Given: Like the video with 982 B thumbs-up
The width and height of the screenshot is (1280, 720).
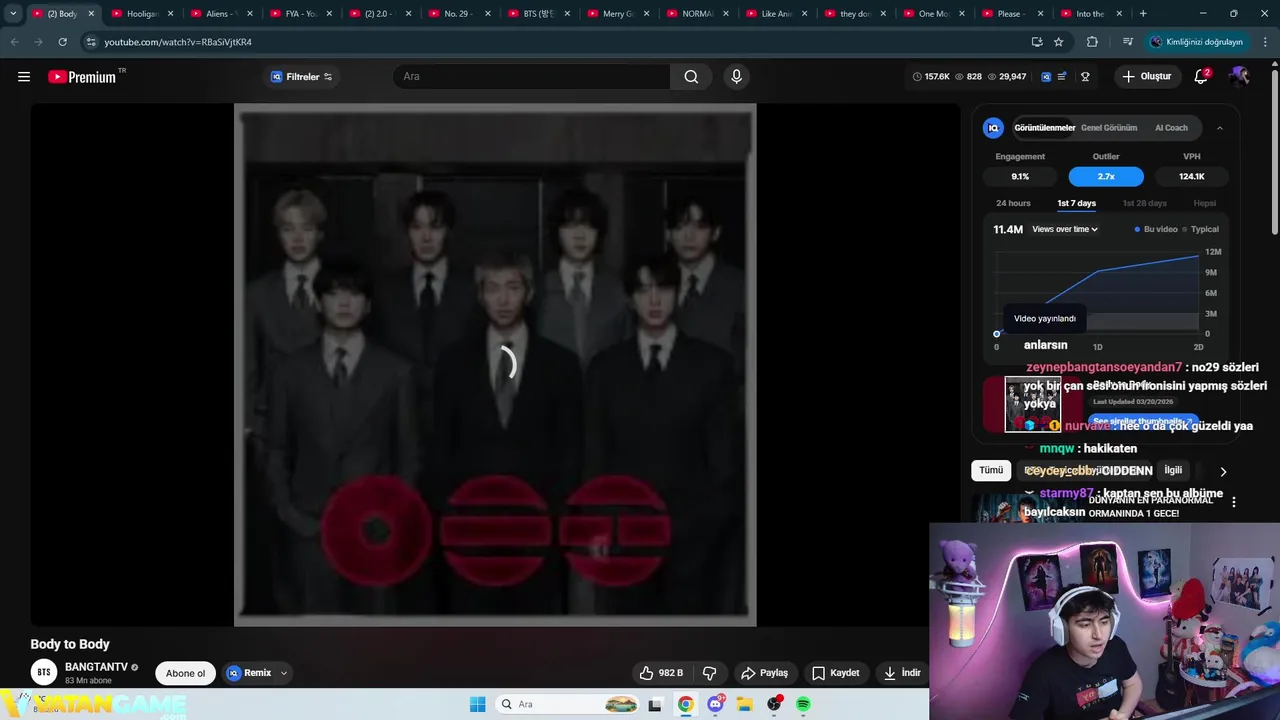Looking at the screenshot, I should tap(661, 673).
